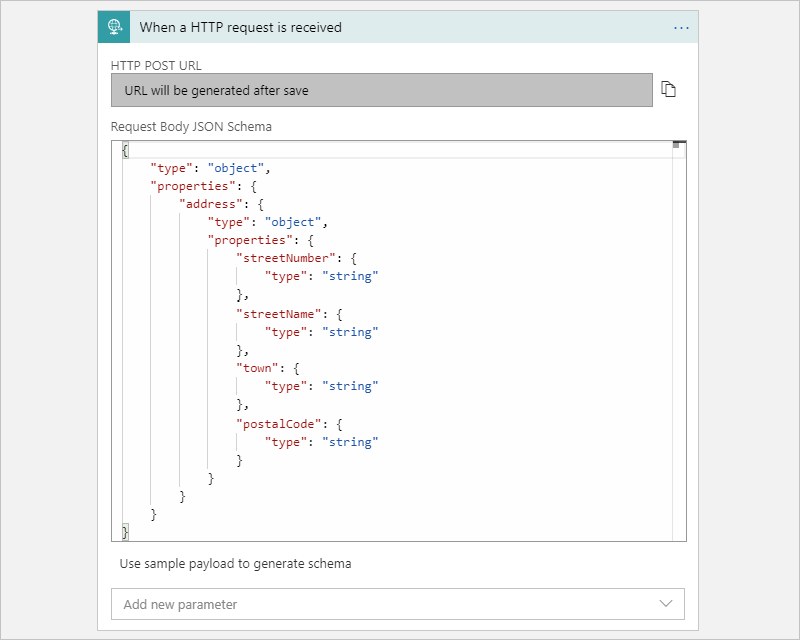Image resolution: width=800 pixels, height=640 pixels.
Task: Click the first "type": "object" line
Action: 210,167
